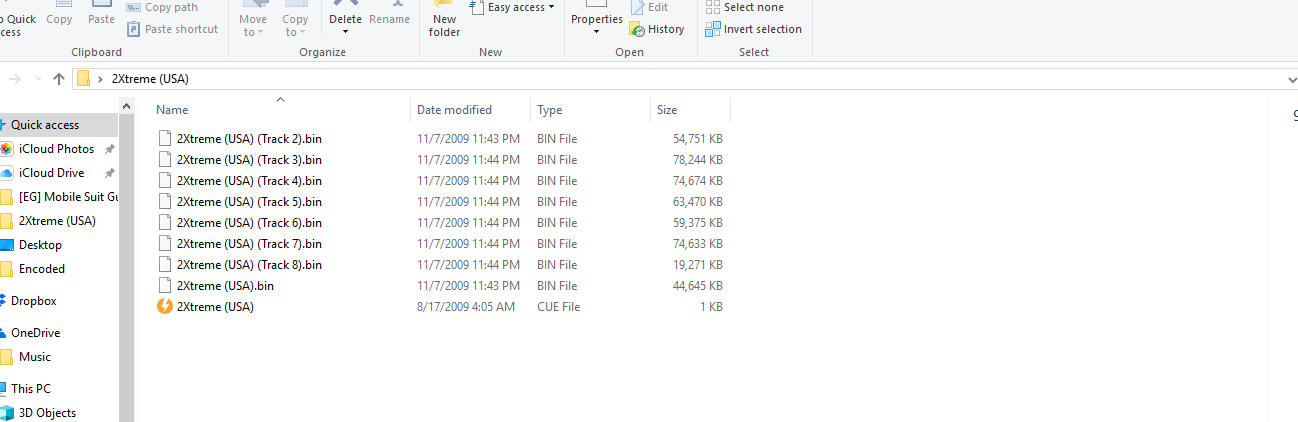Click Invert selection in the Select group
The image size is (1298, 422).
click(753, 29)
